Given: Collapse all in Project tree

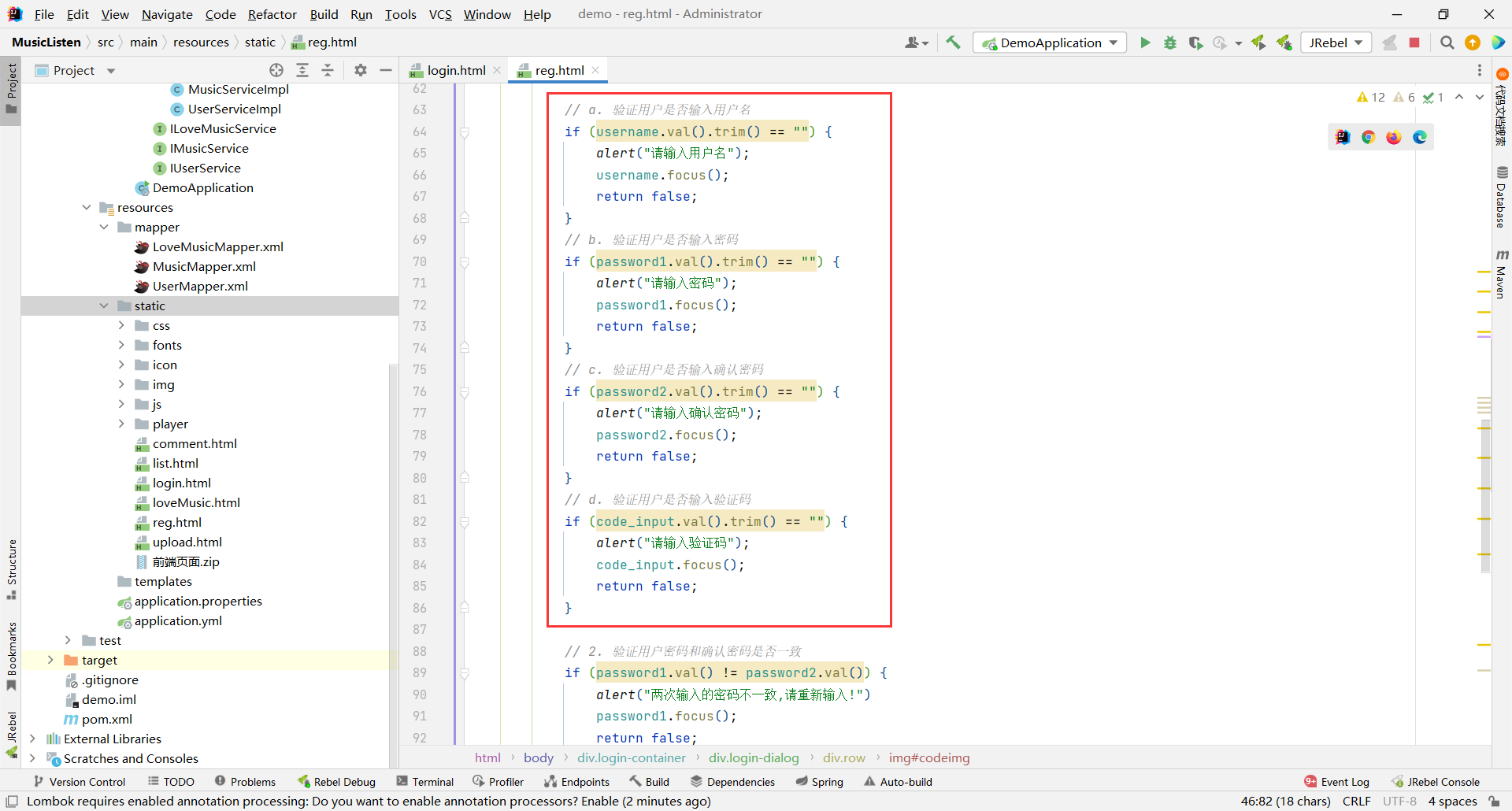Looking at the screenshot, I should [328, 70].
